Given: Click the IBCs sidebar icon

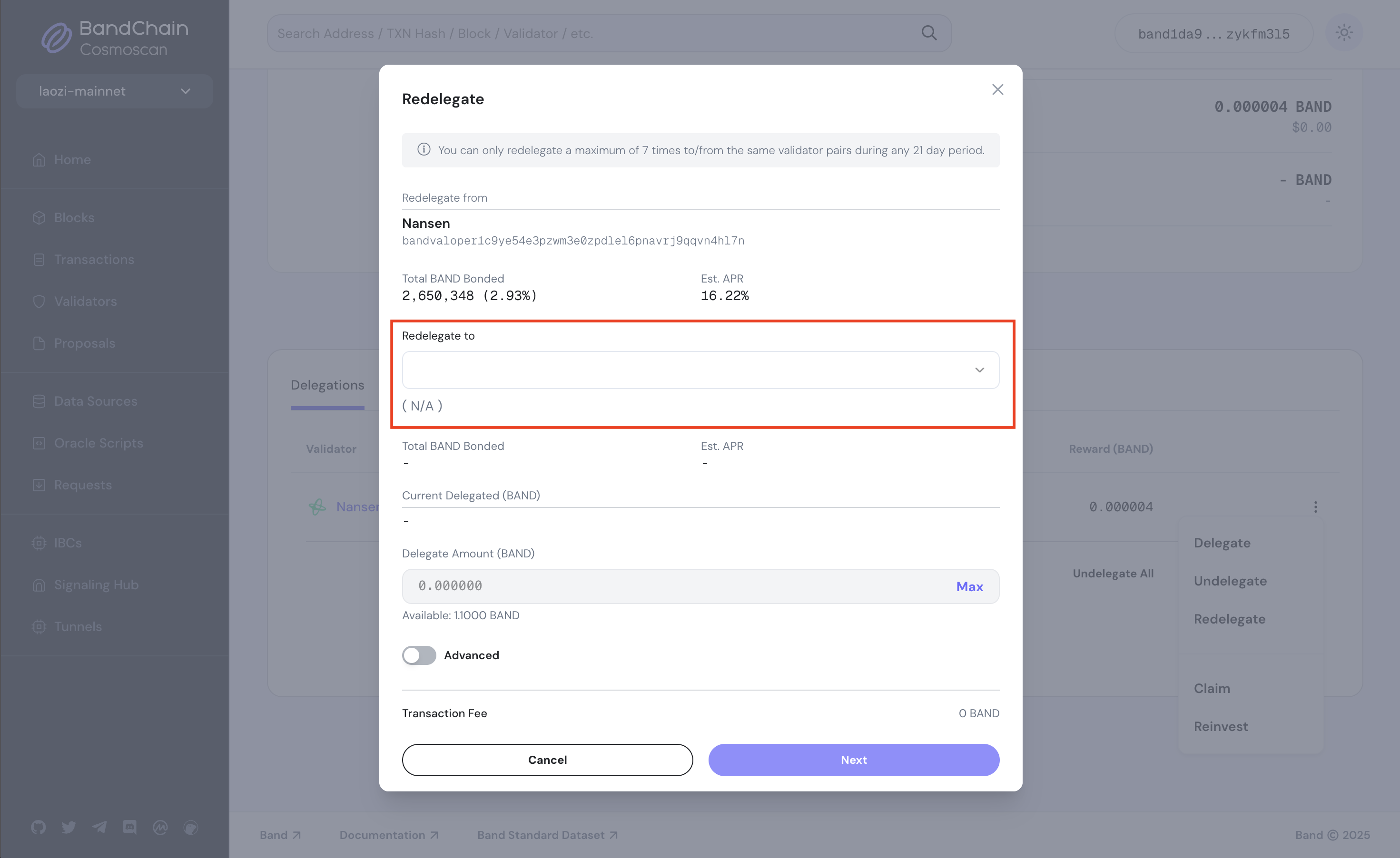Looking at the screenshot, I should point(39,544).
